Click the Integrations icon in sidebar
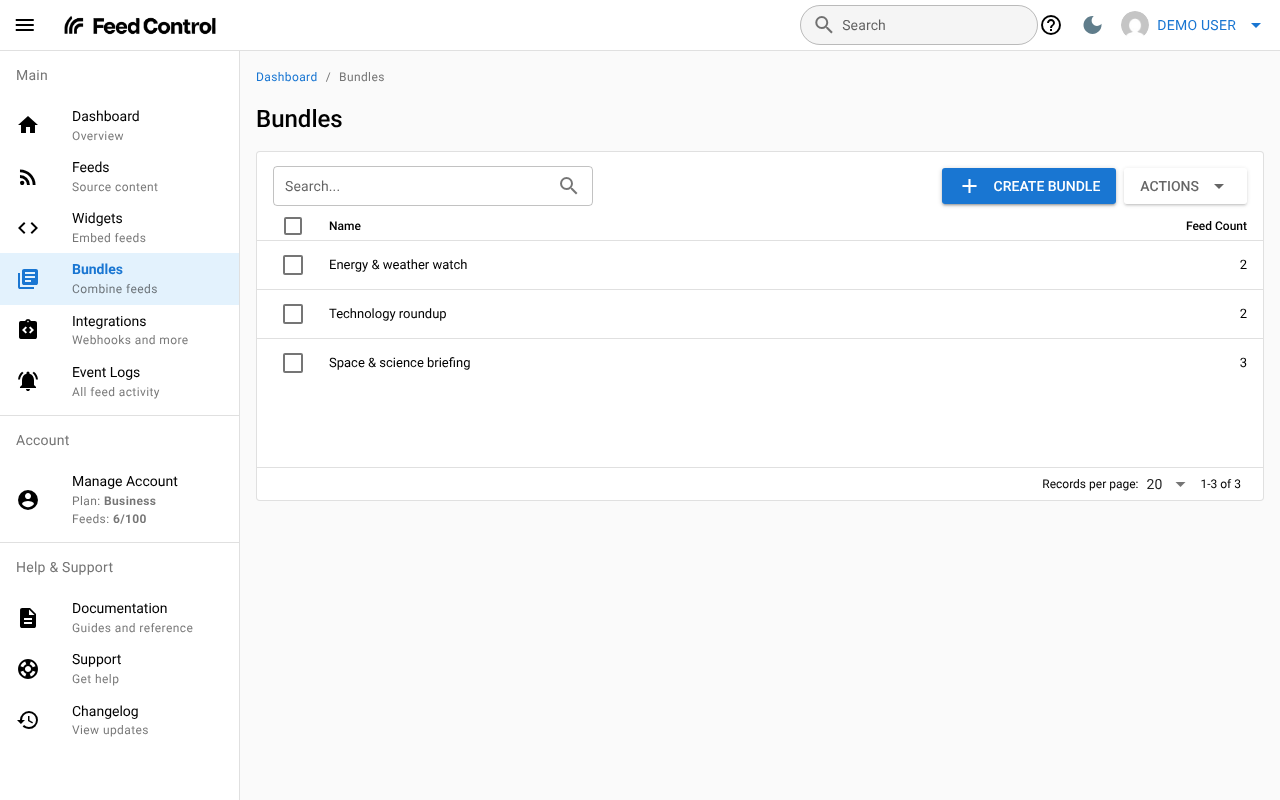Viewport: 1280px width, 800px height. [x=28, y=330]
